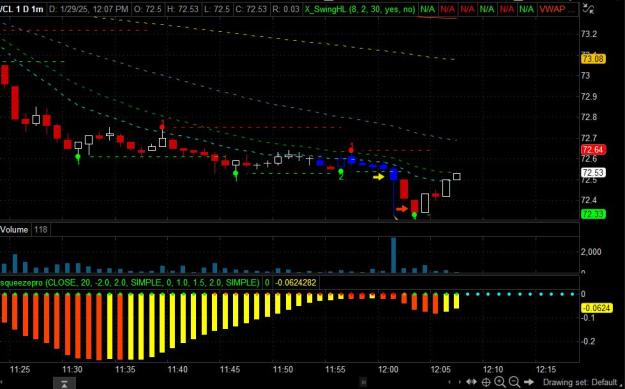The image size is (625, 389).
Task: Click the X_SwingHL study label
Action: coord(360,9)
